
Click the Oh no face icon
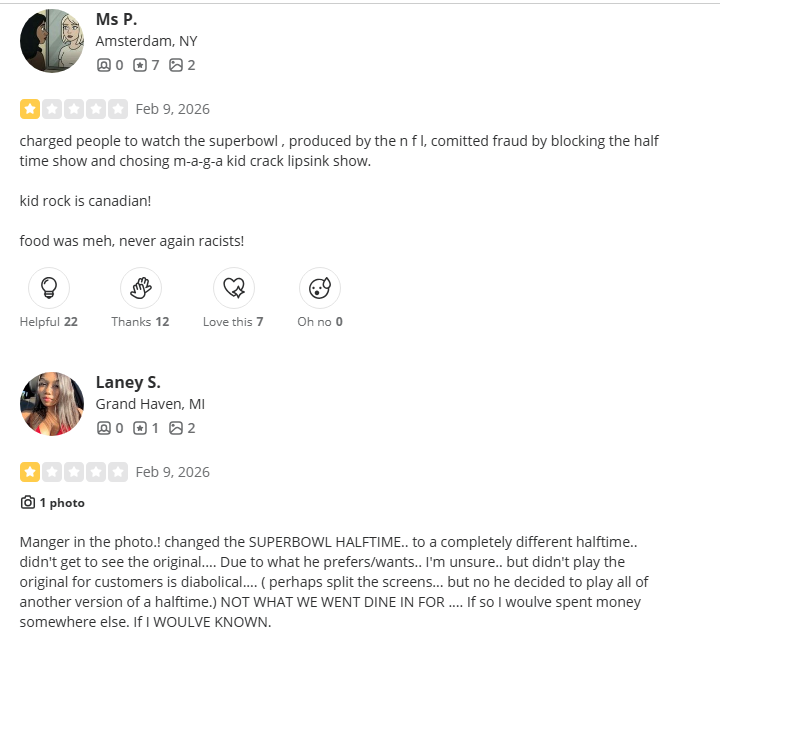tap(320, 288)
